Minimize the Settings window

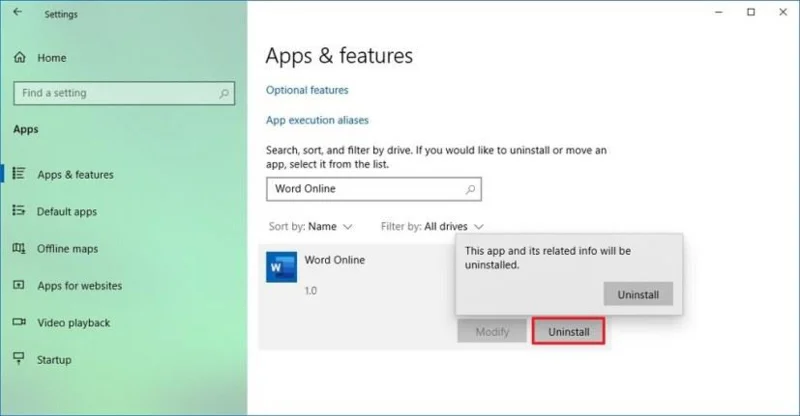tap(719, 12)
